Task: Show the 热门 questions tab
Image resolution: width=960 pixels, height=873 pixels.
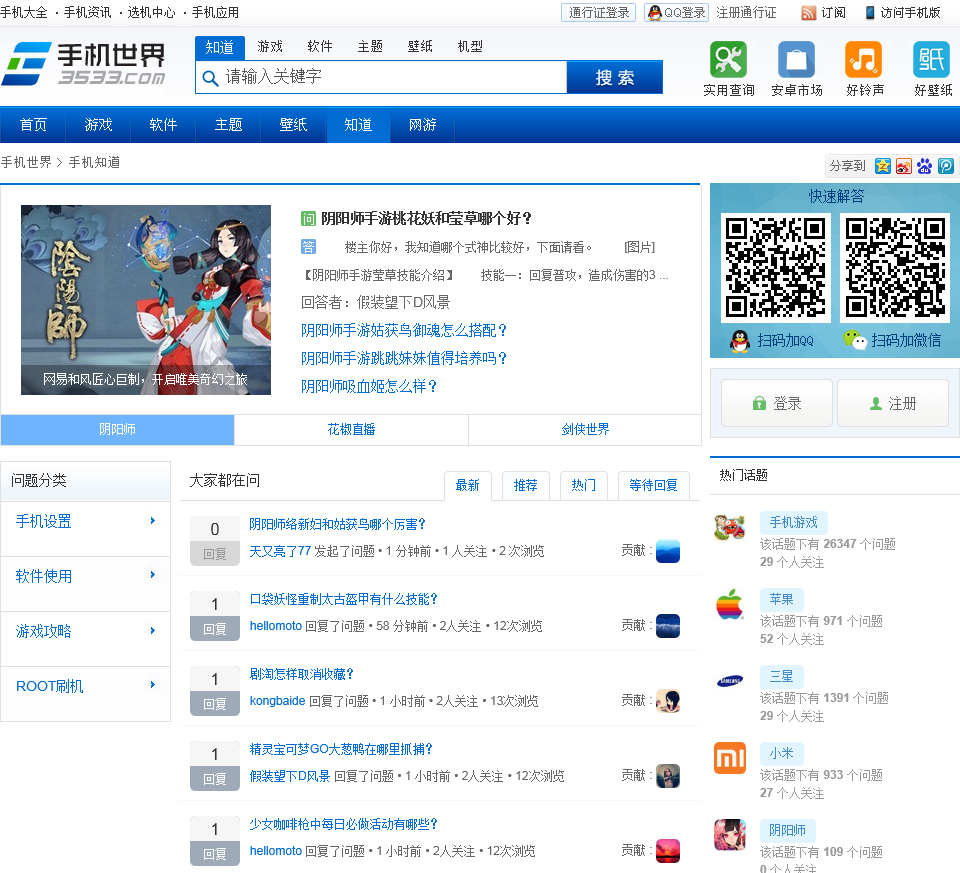Action: point(583,485)
